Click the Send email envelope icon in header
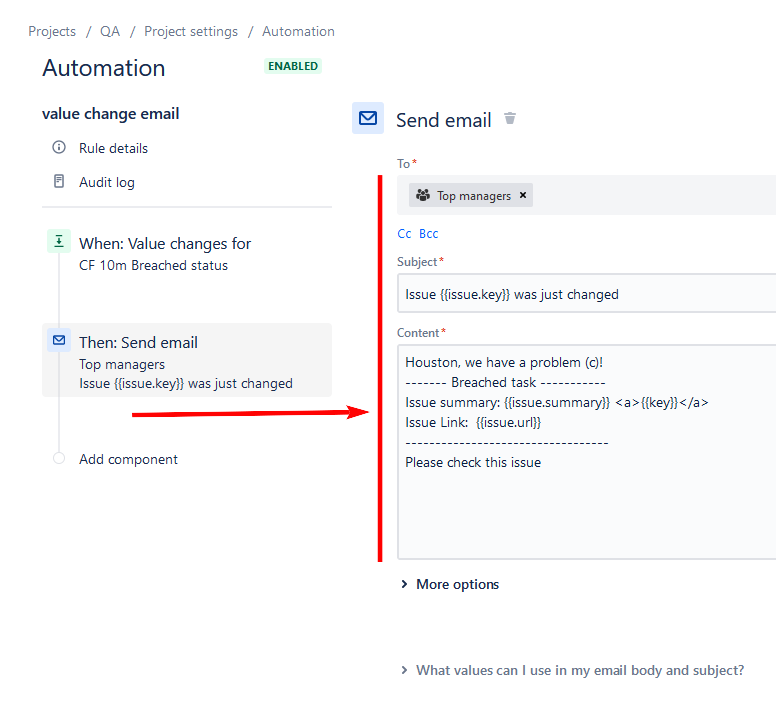The image size is (776, 706). pos(368,118)
